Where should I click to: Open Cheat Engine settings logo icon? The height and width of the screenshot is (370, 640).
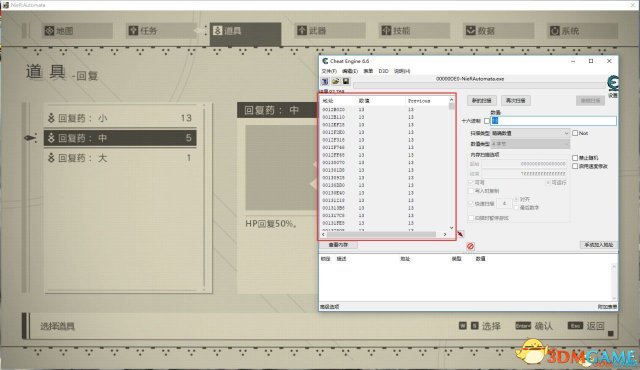(613, 83)
